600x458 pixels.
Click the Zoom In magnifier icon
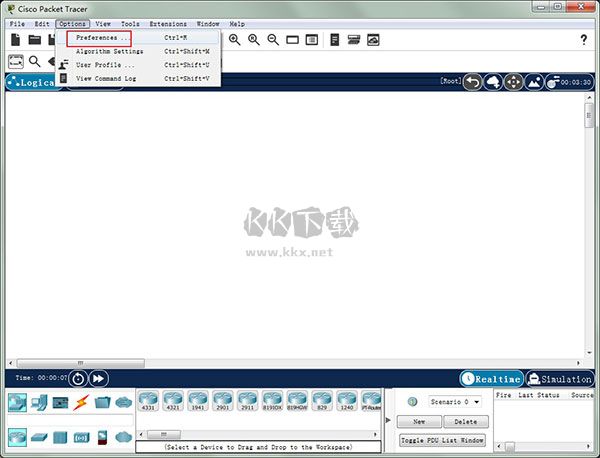[x=235, y=40]
